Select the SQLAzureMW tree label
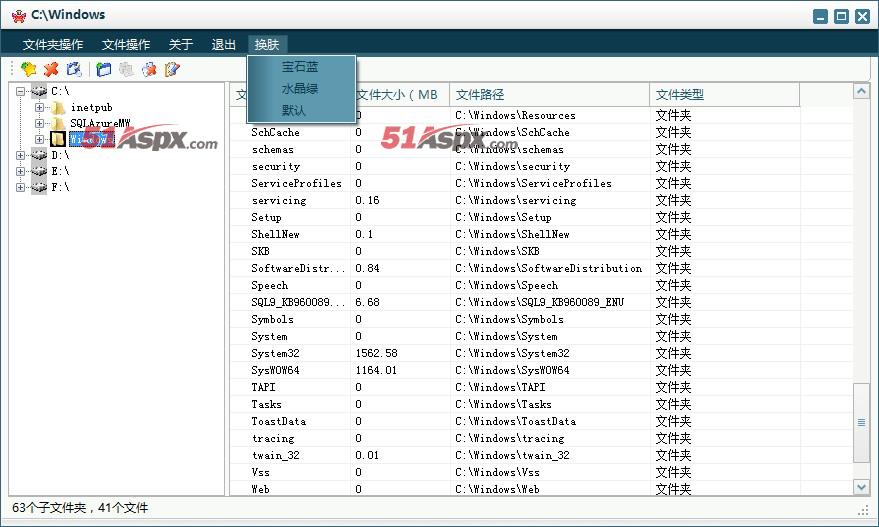This screenshot has height=527, width=879. pyautogui.click(x=100, y=123)
